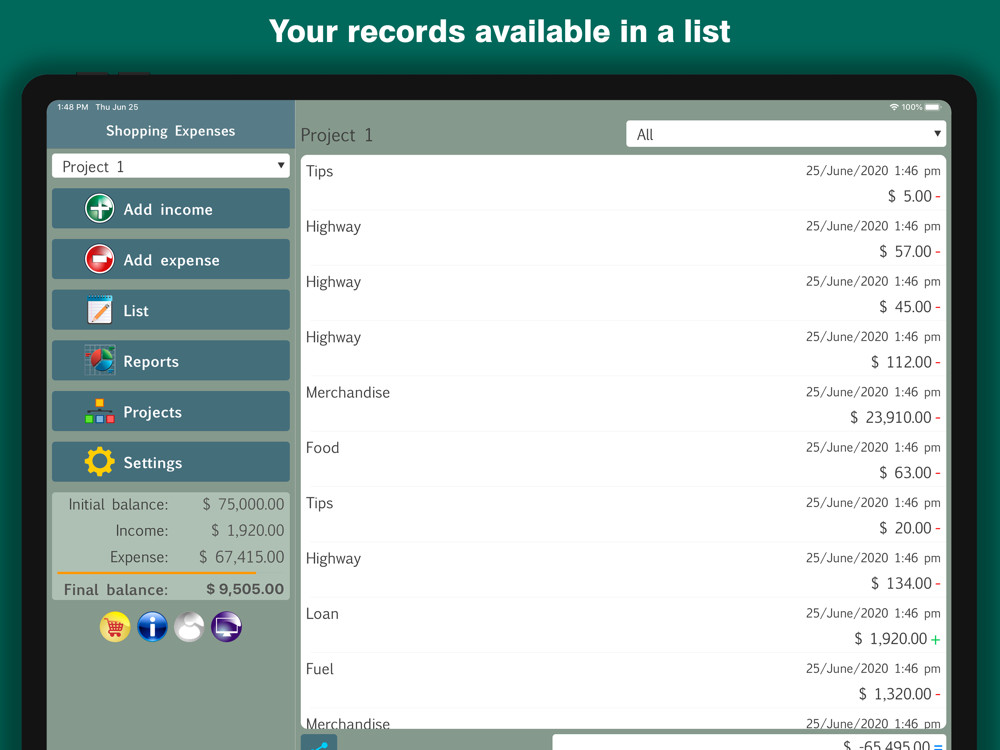Select the Loan income record of $1,920.00
Image resolution: width=1000 pixels, height=750 pixels.
coord(623,625)
